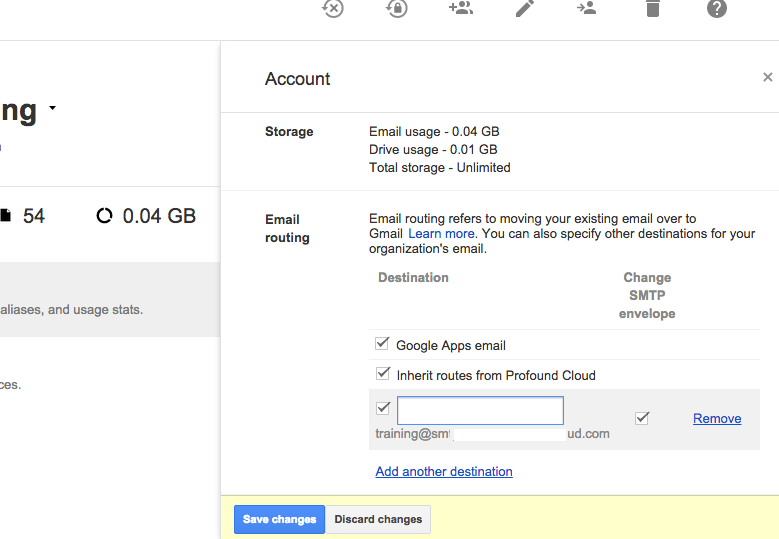Screen dimensions: 779x539
Task: Click the Account panel title
Action: click(x=297, y=78)
